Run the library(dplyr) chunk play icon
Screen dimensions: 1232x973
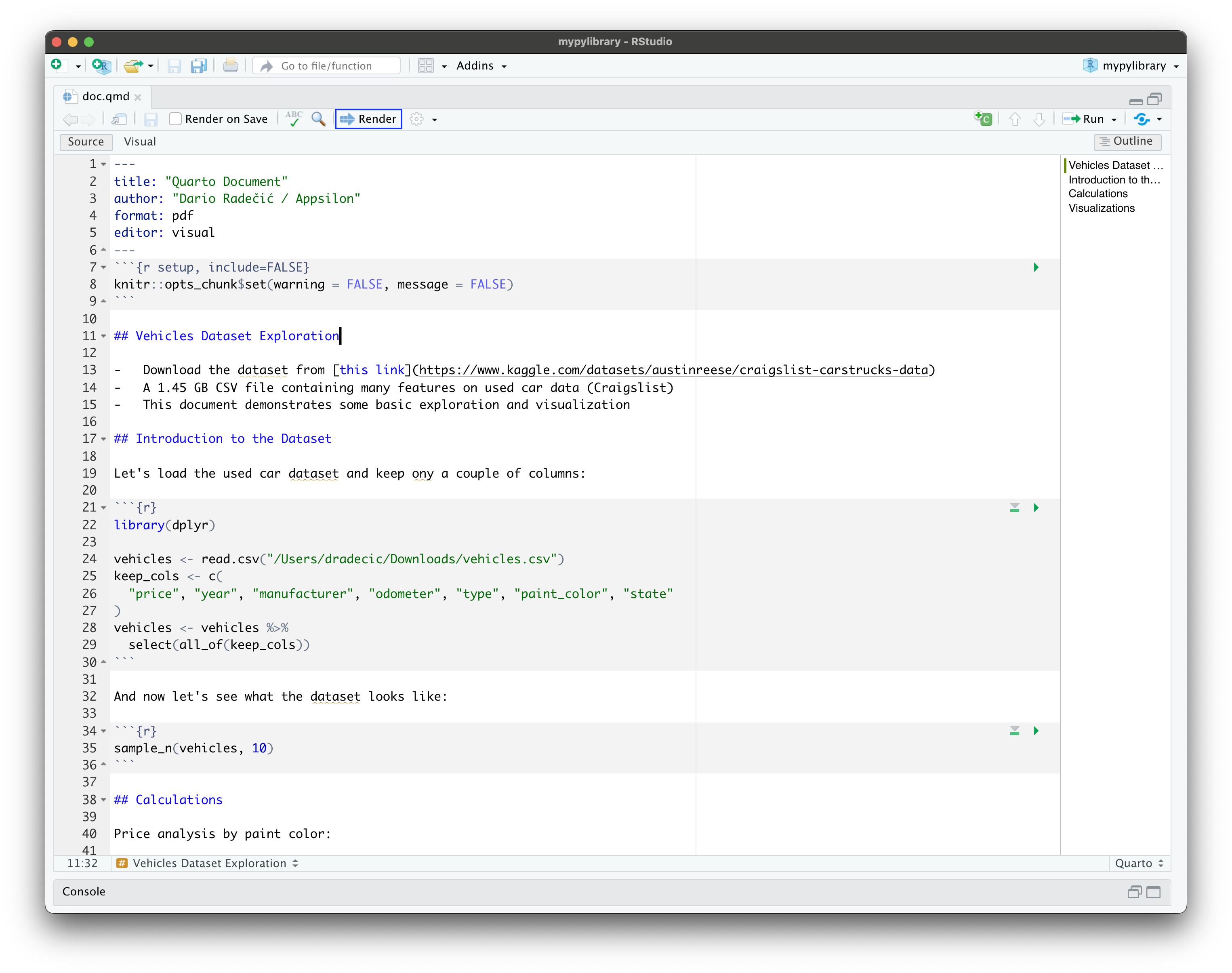(1036, 508)
